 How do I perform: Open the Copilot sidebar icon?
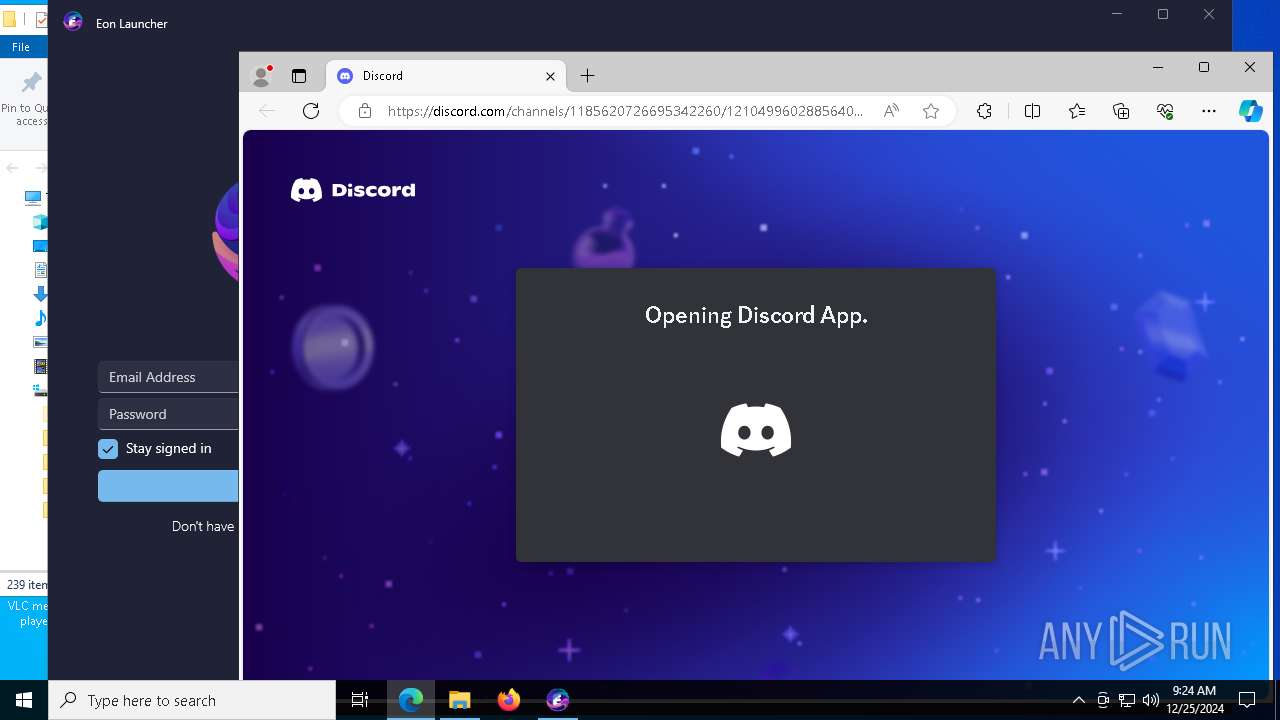(1251, 111)
